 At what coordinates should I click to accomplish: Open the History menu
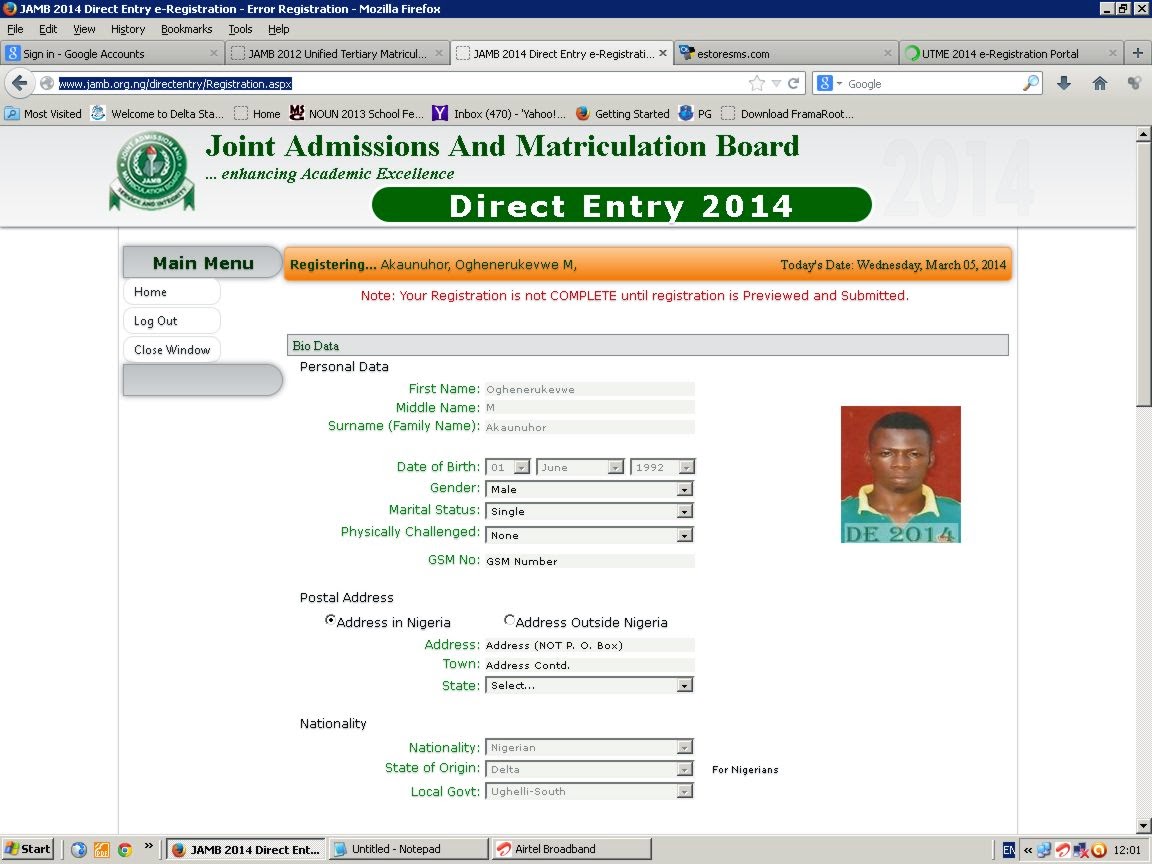[x=128, y=29]
